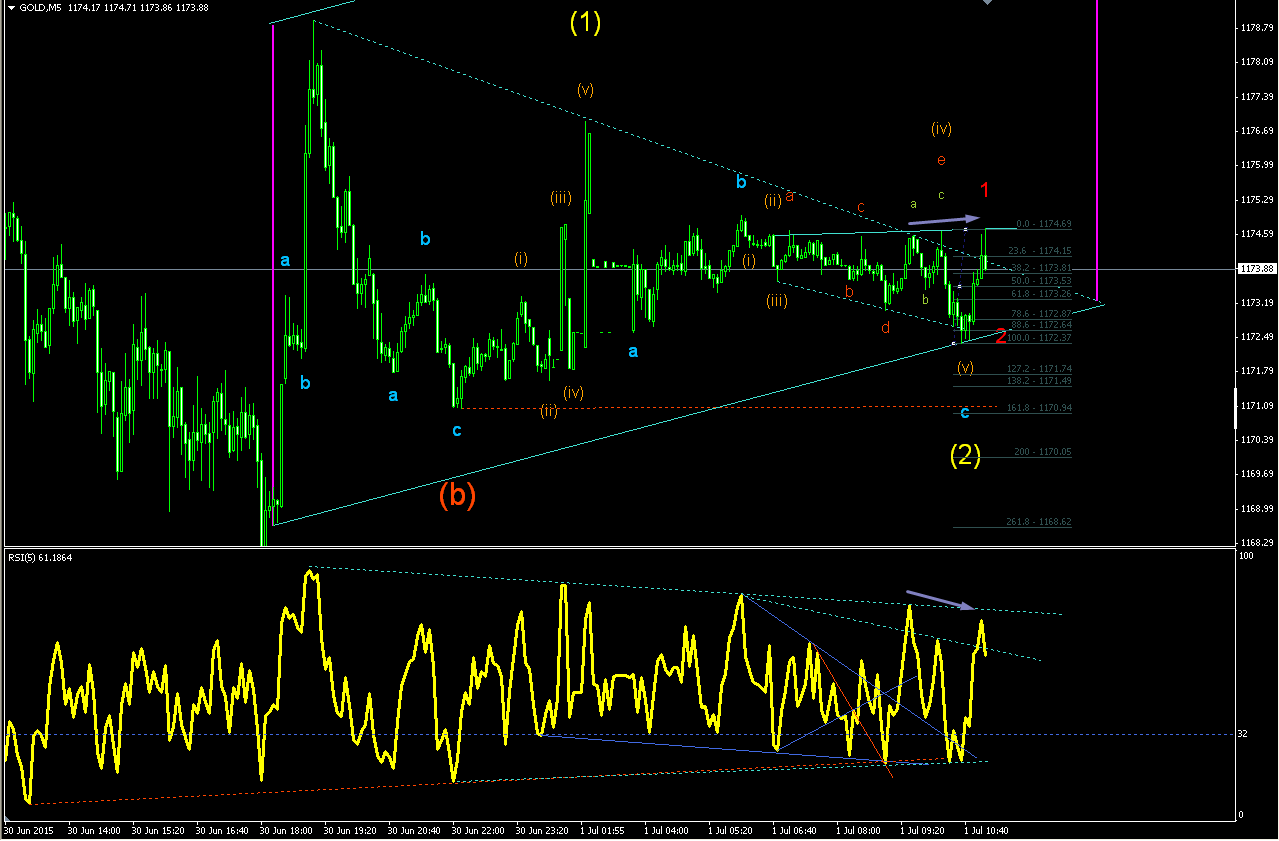Click Fibonacci level 200 - 1170.05

click(1042, 452)
